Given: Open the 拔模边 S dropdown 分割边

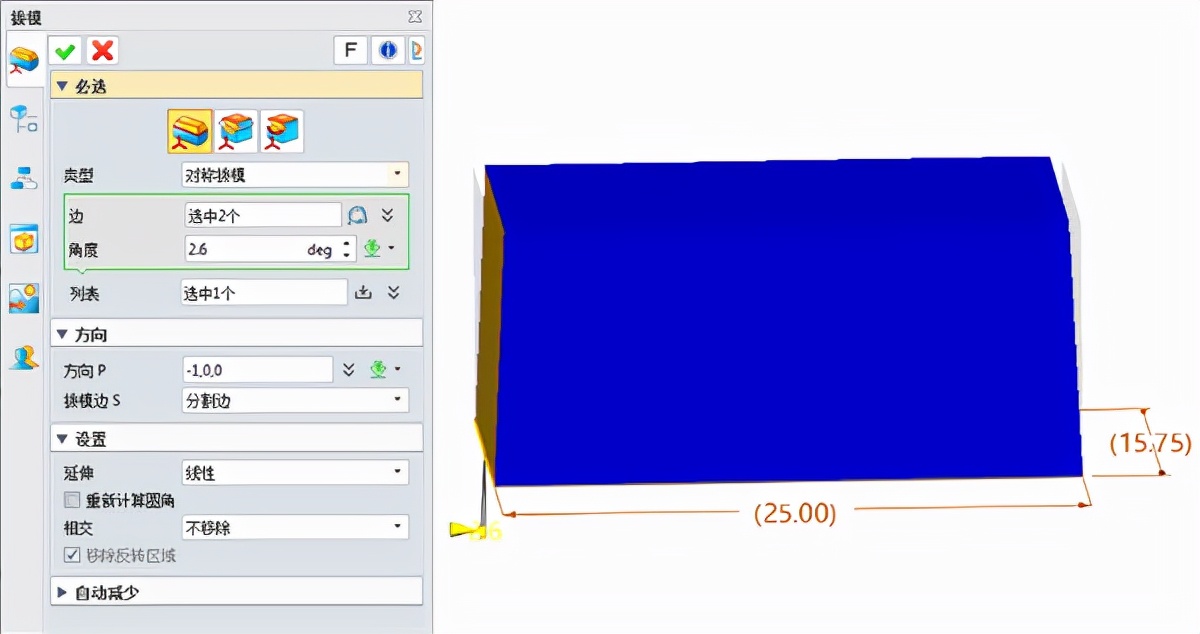Looking at the screenshot, I should pos(295,400).
